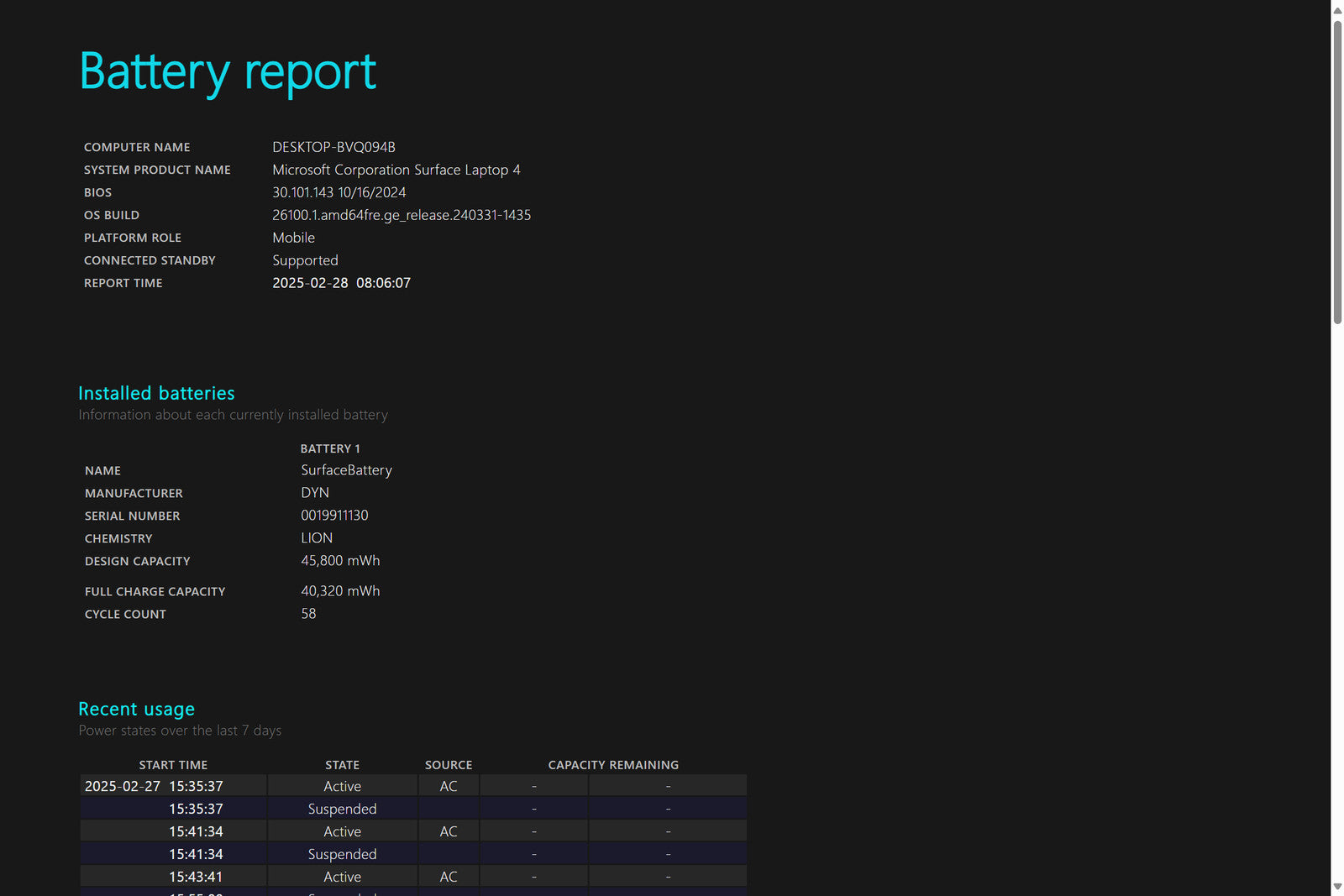The image size is (1344, 896).
Task: Click the Recent usage heading
Action: pyautogui.click(x=136, y=709)
